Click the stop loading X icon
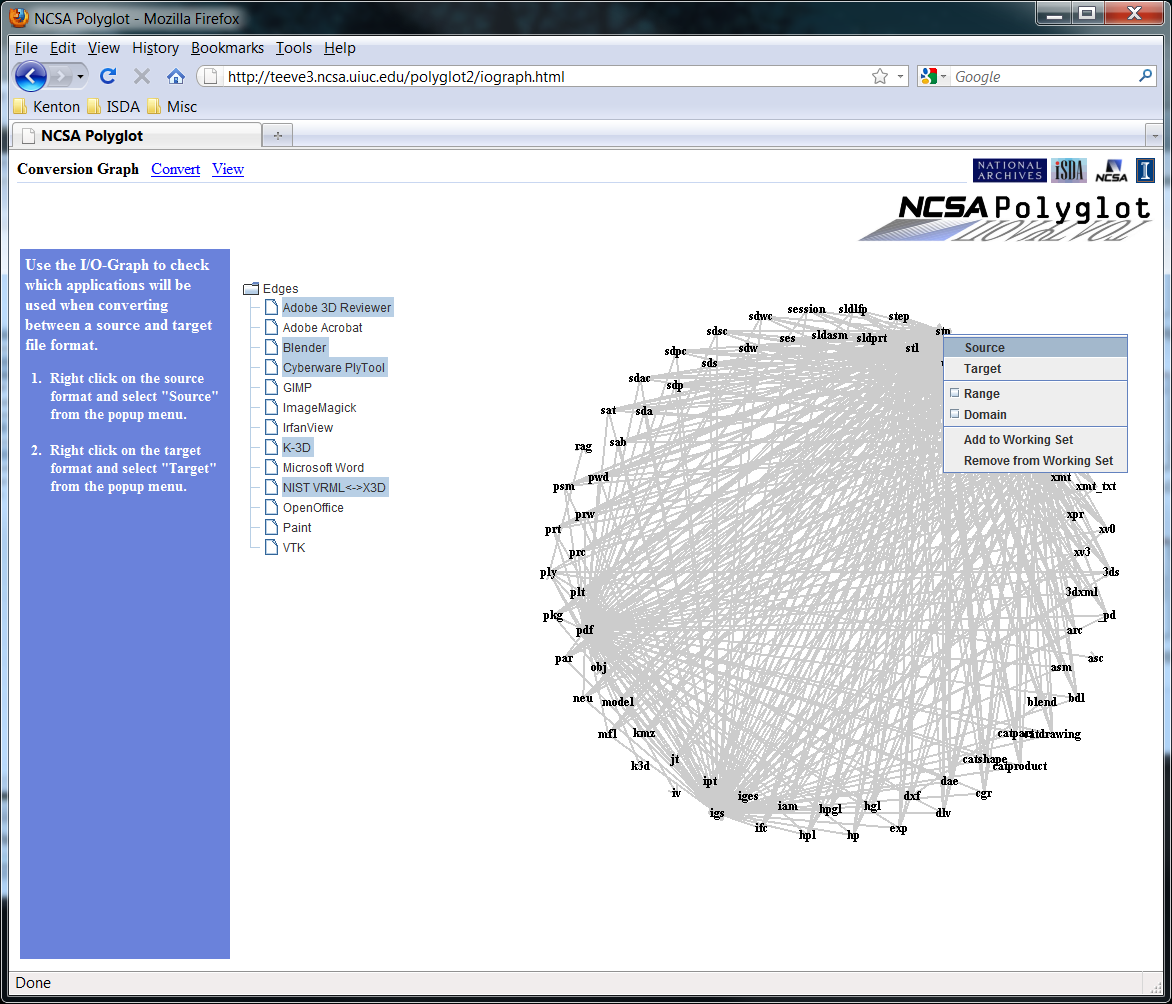The width and height of the screenshot is (1172, 1004). (x=142, y=76)
